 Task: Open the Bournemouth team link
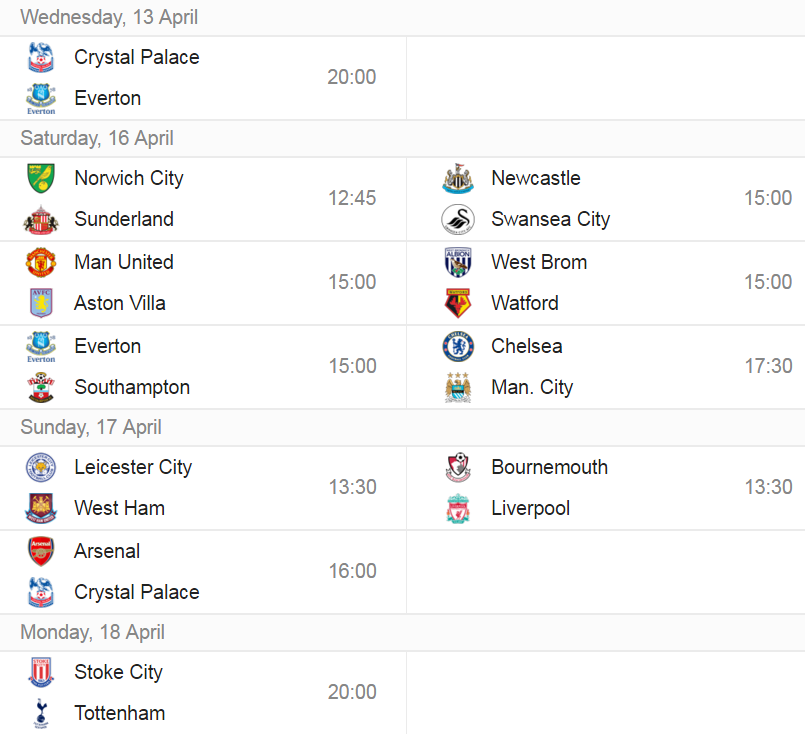549,467
